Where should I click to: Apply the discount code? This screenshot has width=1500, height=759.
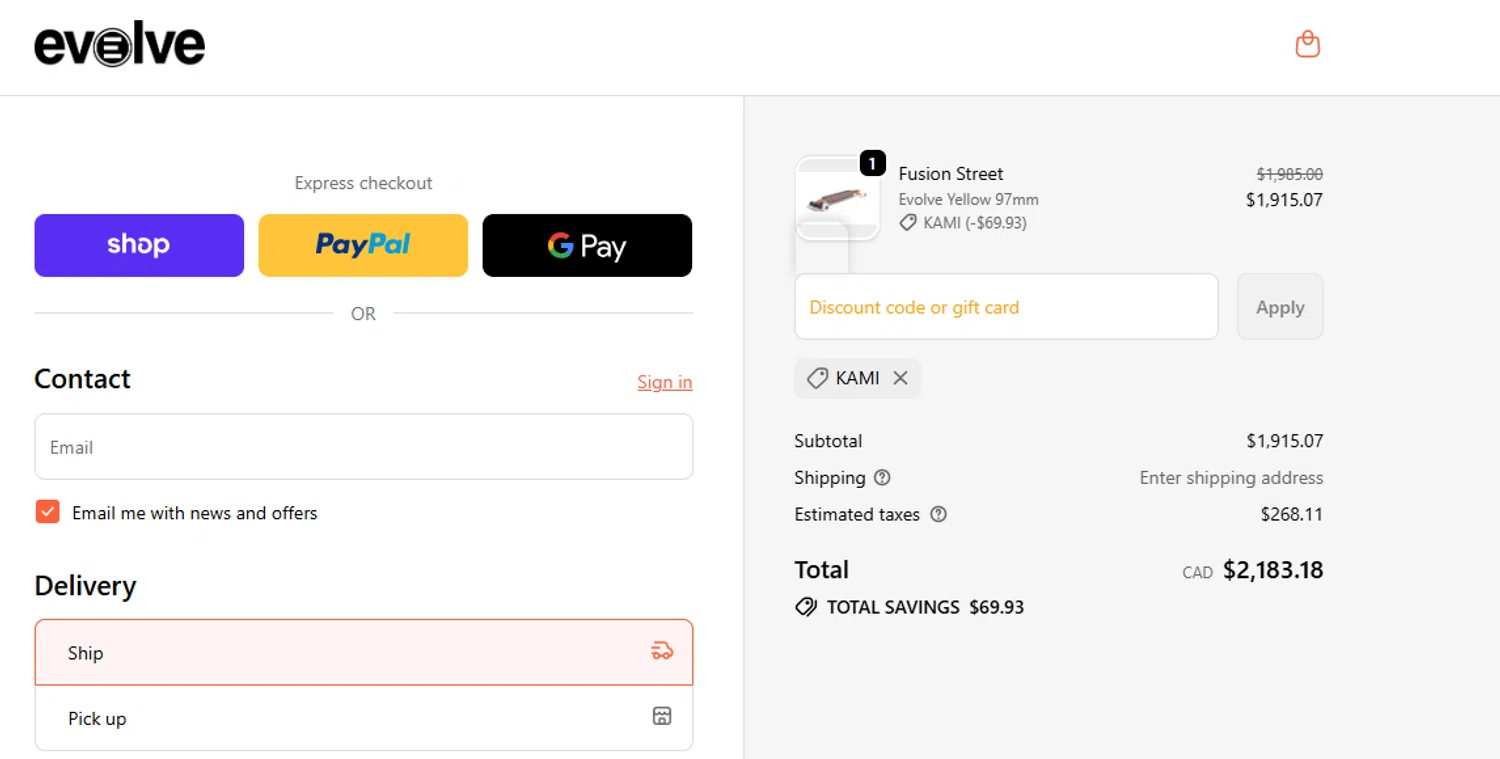coord(1280,307)
